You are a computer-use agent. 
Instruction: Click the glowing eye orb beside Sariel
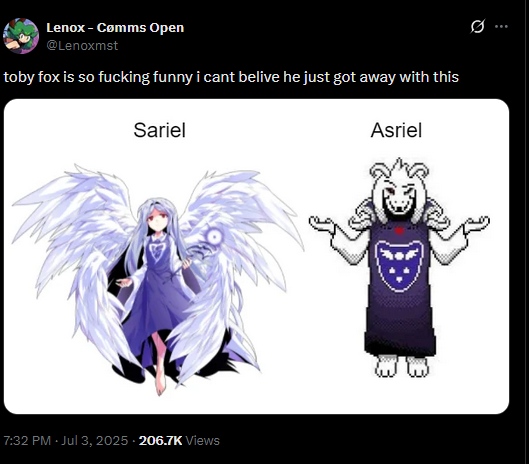coord(214,238)
